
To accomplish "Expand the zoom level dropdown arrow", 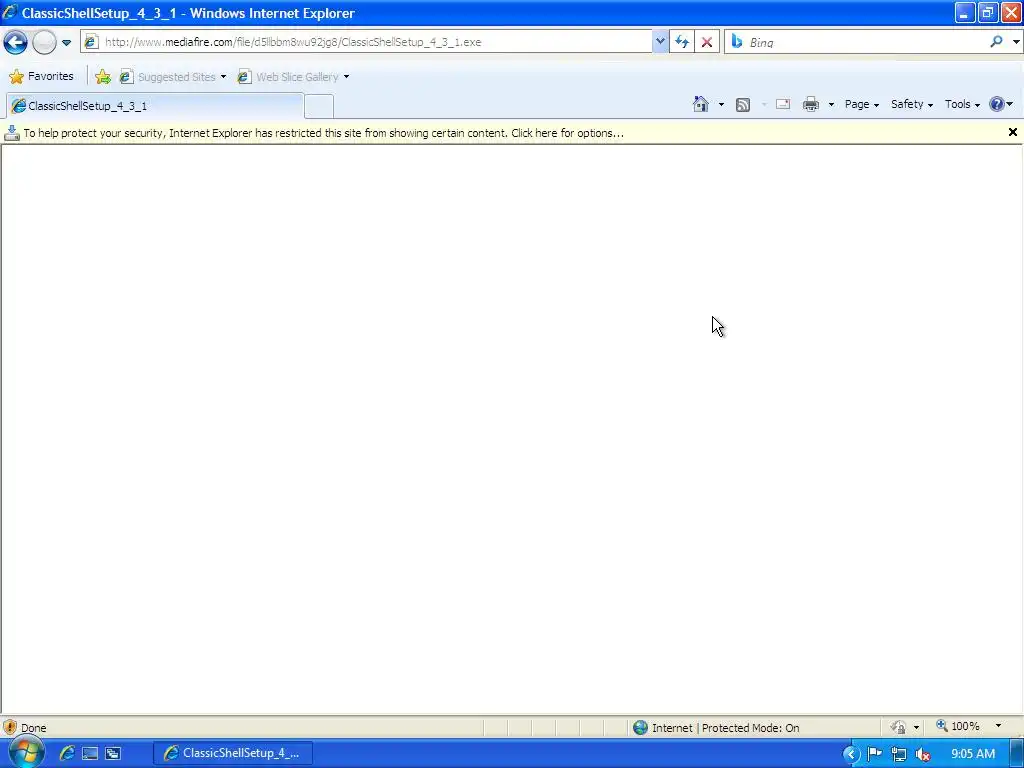I will [x=999, y=726].
